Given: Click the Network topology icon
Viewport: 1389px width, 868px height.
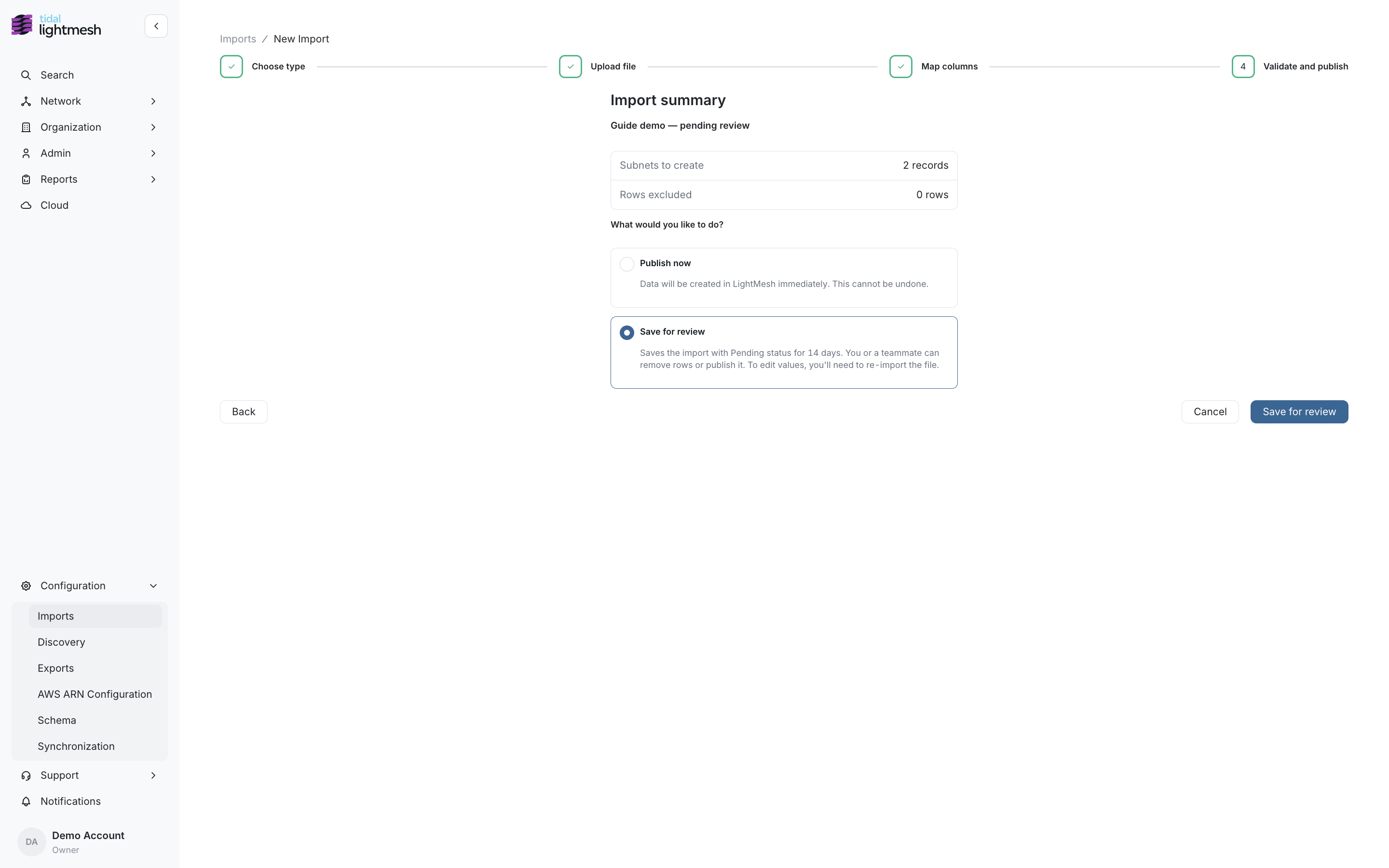Looking at the screenshot, I should [26, 101].
